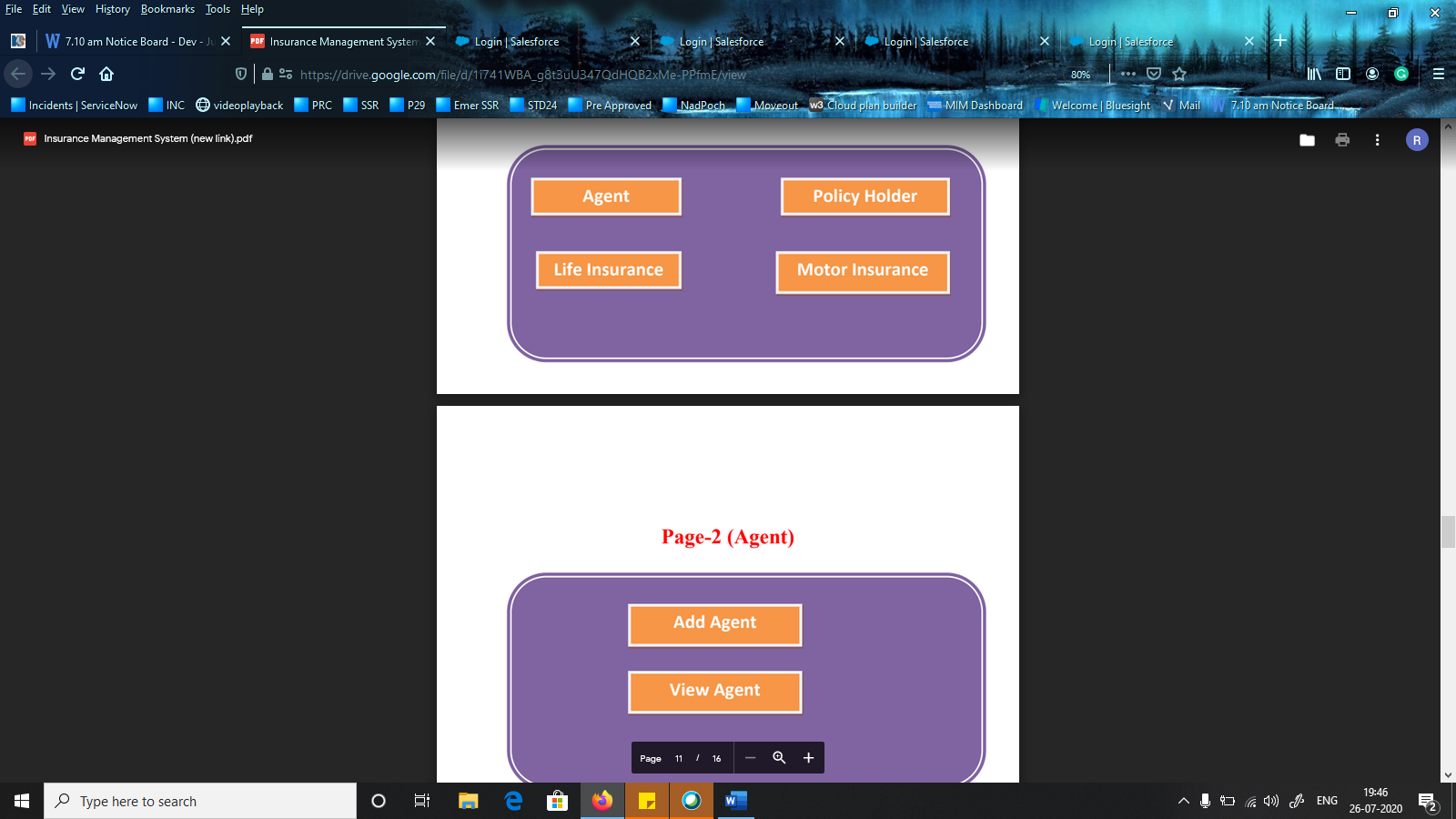1456x819 pixels.
Task: Open Google account avatar R
Action: 1417,140
